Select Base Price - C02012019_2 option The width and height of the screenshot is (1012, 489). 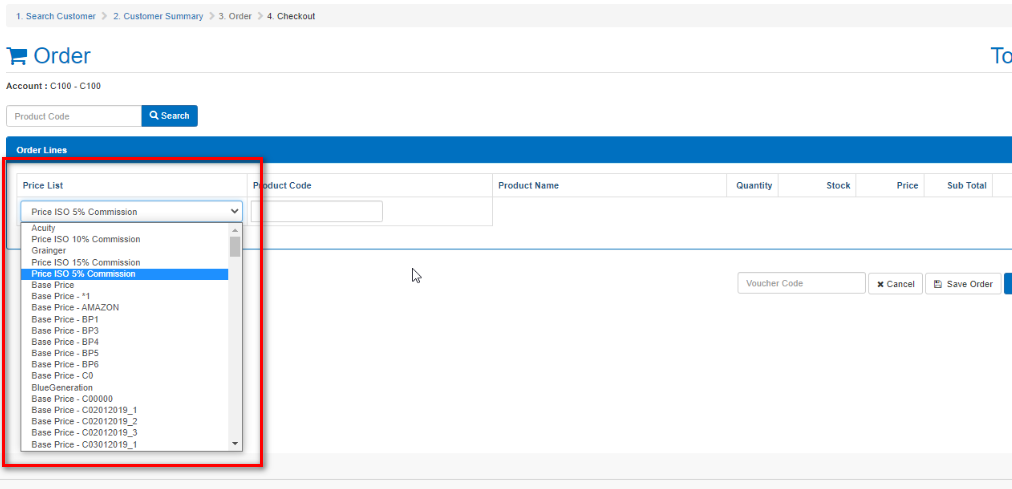(125, 421)
